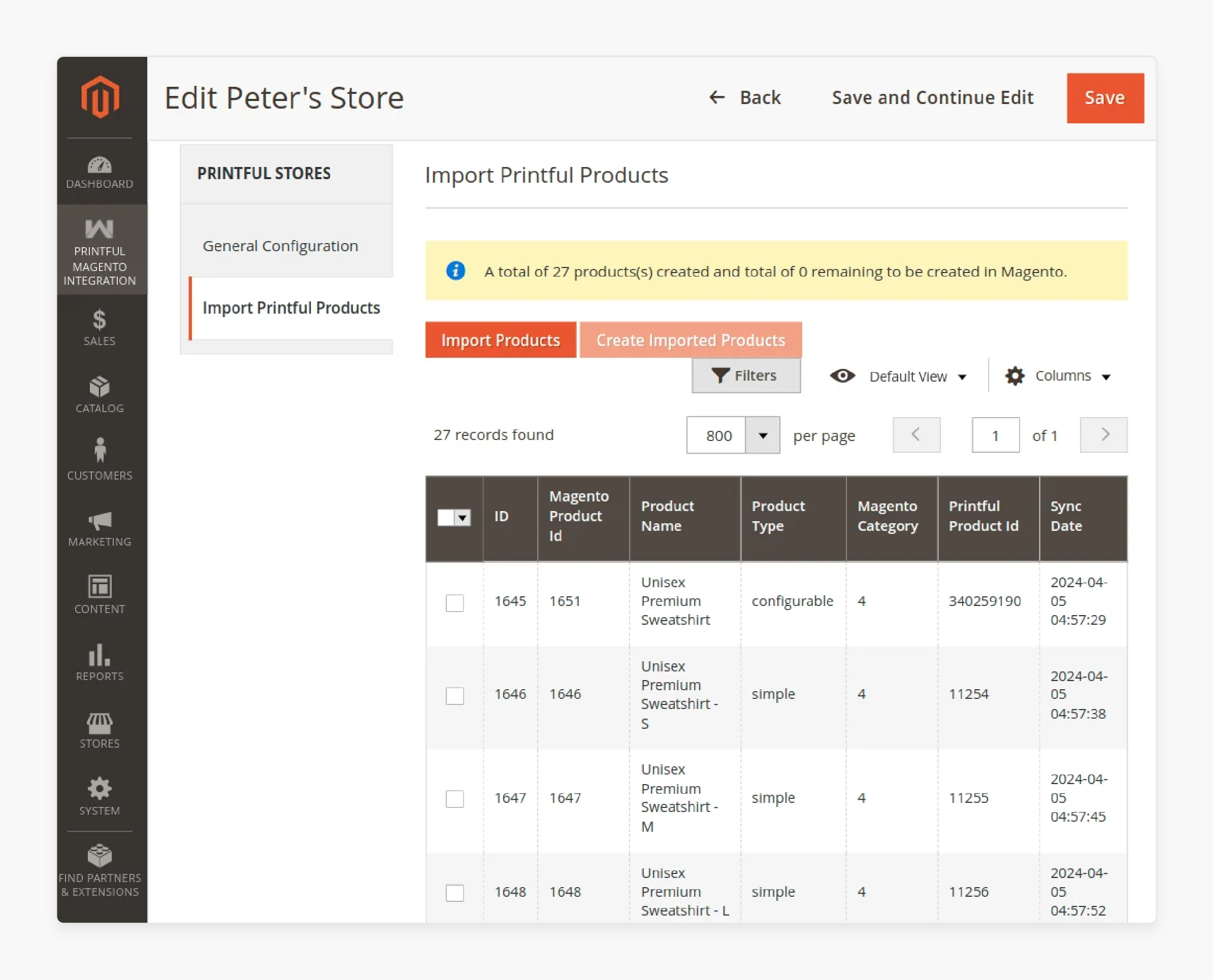
Task: Click Save and Continue Edit
Action: tap(933, 97)
